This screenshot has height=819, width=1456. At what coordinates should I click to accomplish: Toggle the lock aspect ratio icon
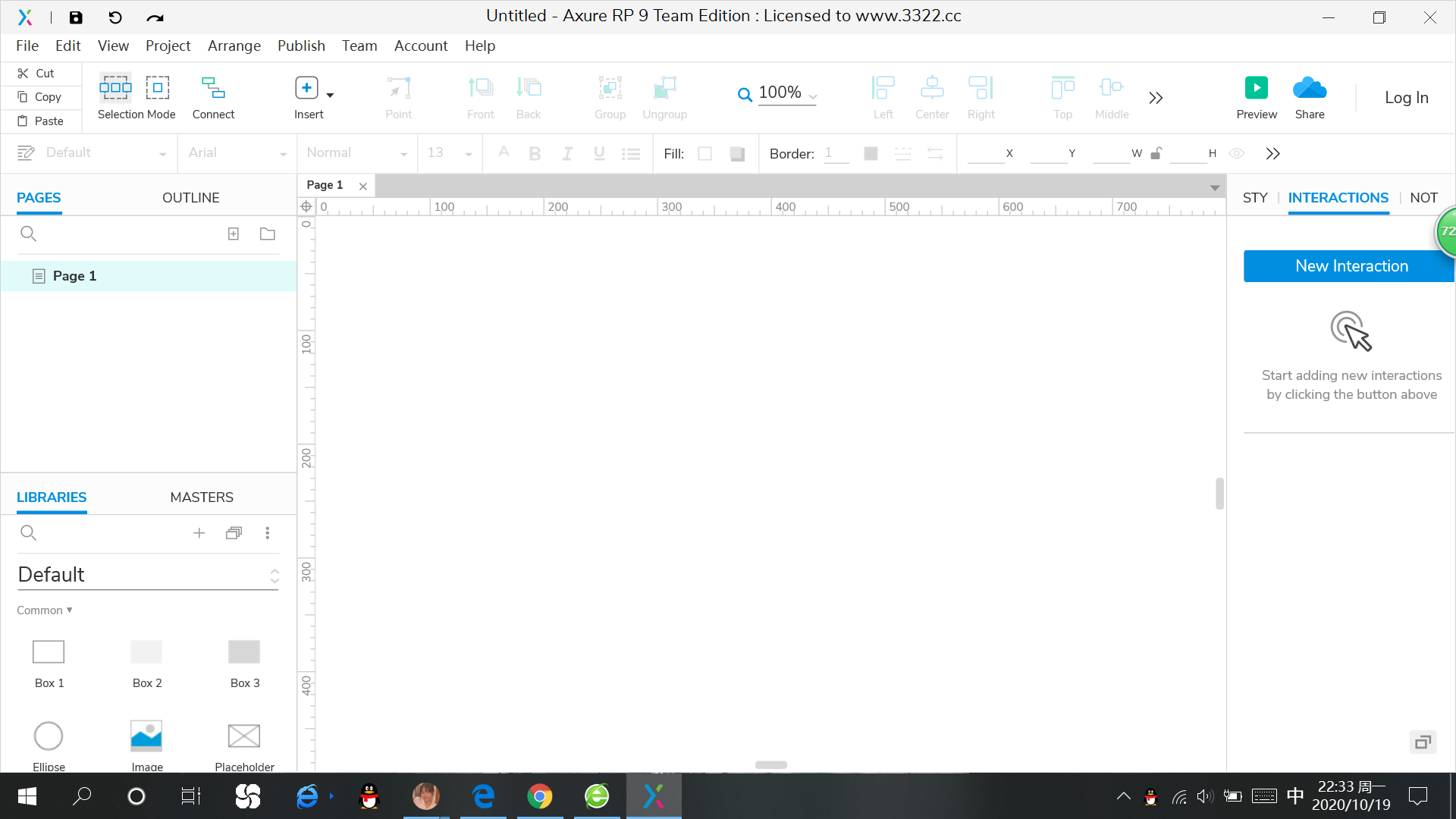(x=1156, y=153)
